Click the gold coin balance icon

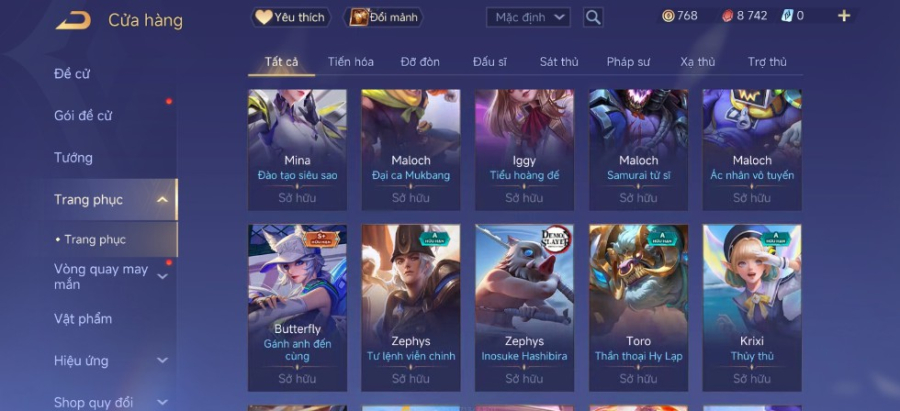pyautogui.click(x=668, y=16)
